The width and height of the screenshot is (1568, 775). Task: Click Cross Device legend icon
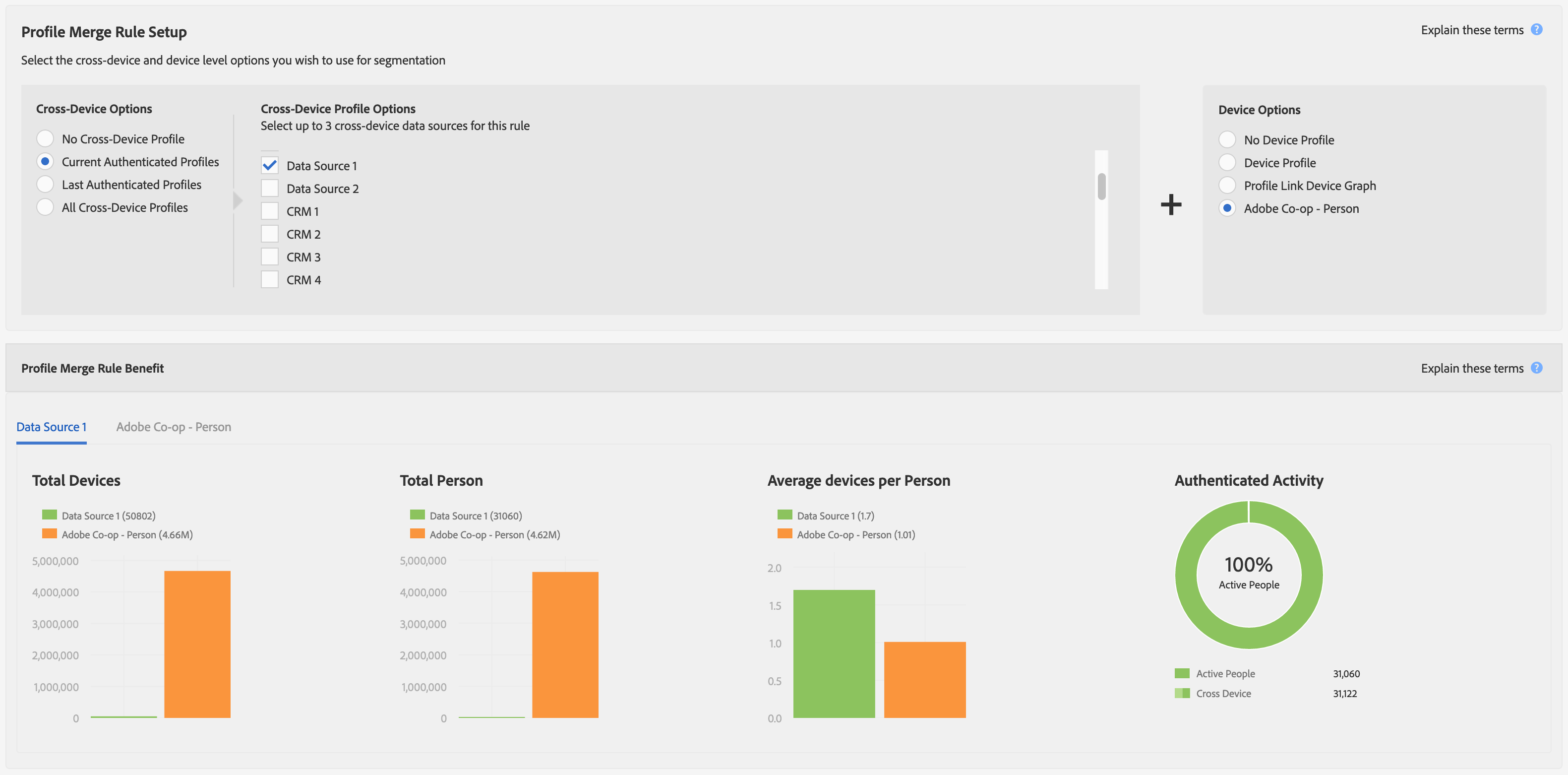coord(1182,693)
